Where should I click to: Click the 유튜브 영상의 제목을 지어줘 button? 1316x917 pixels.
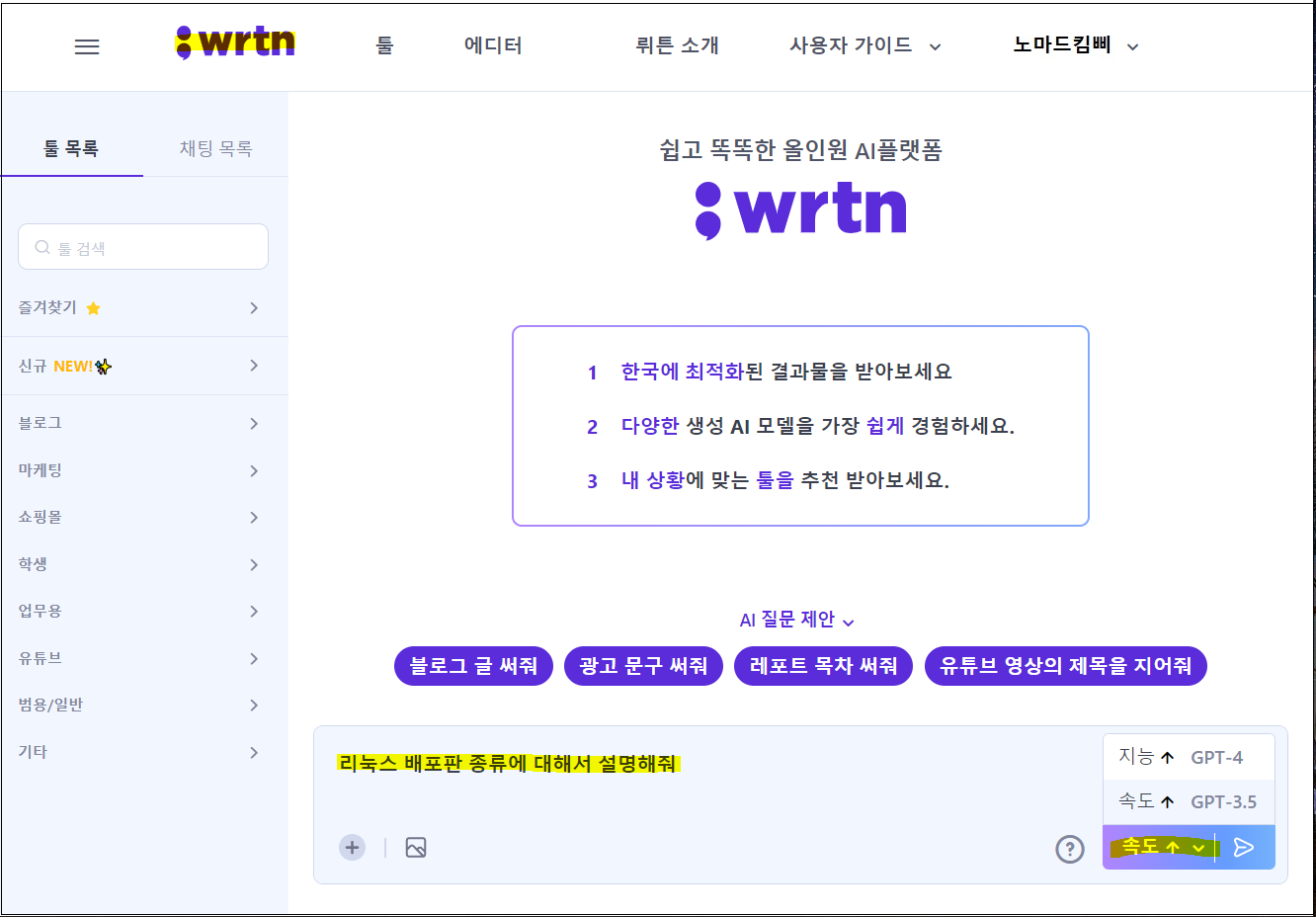coord(1065,665)
